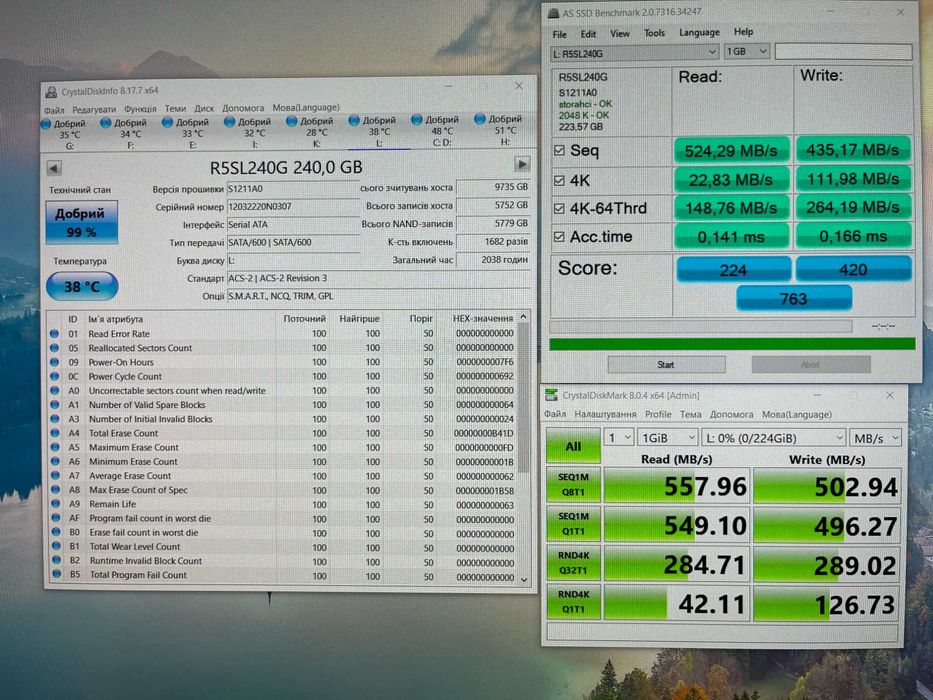Viewport: 933px width, 700px height.
Task: Select drive F: status icon in CrystalDiskInfo
Action: [106, 123]
